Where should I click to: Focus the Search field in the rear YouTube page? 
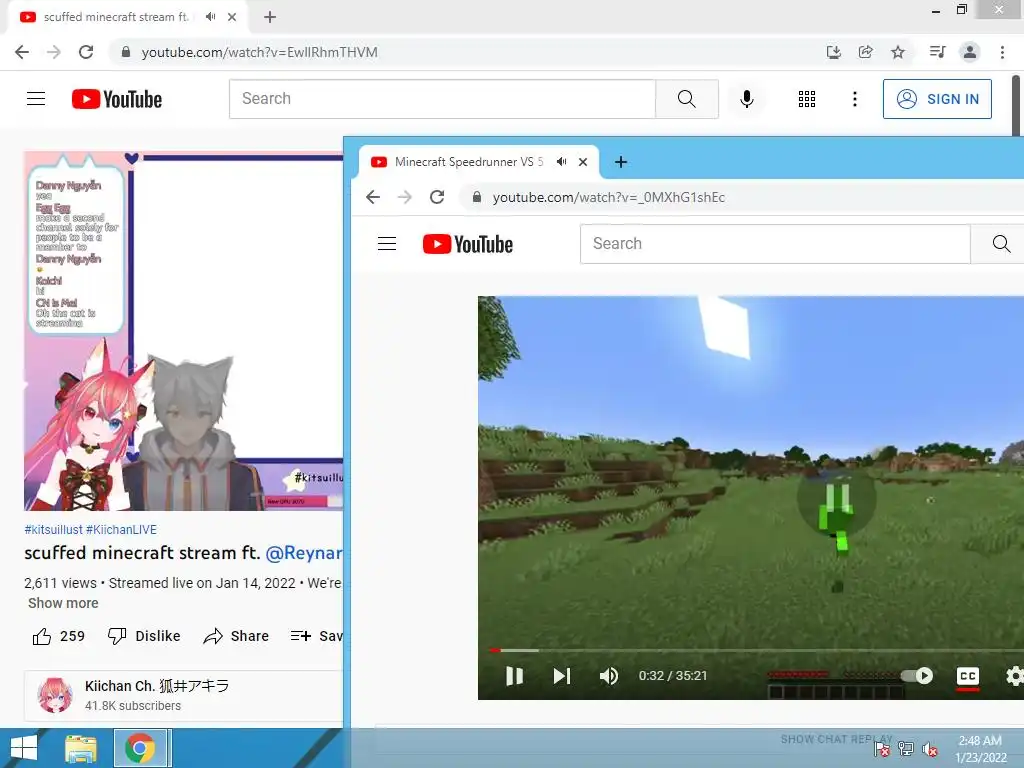(442, 99)
